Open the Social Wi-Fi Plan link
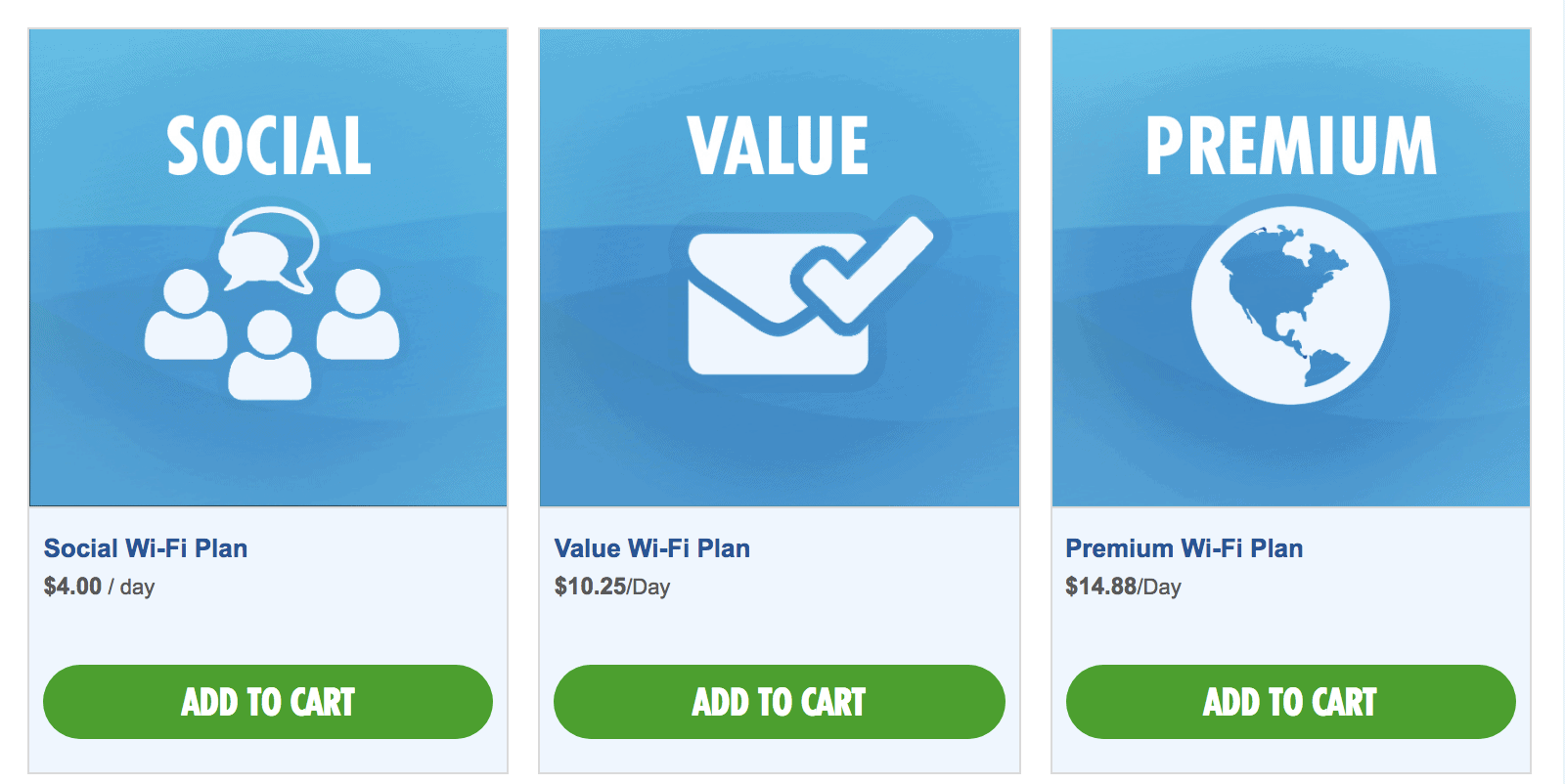This screenshot has height=784, width=1565. (146, 548)
